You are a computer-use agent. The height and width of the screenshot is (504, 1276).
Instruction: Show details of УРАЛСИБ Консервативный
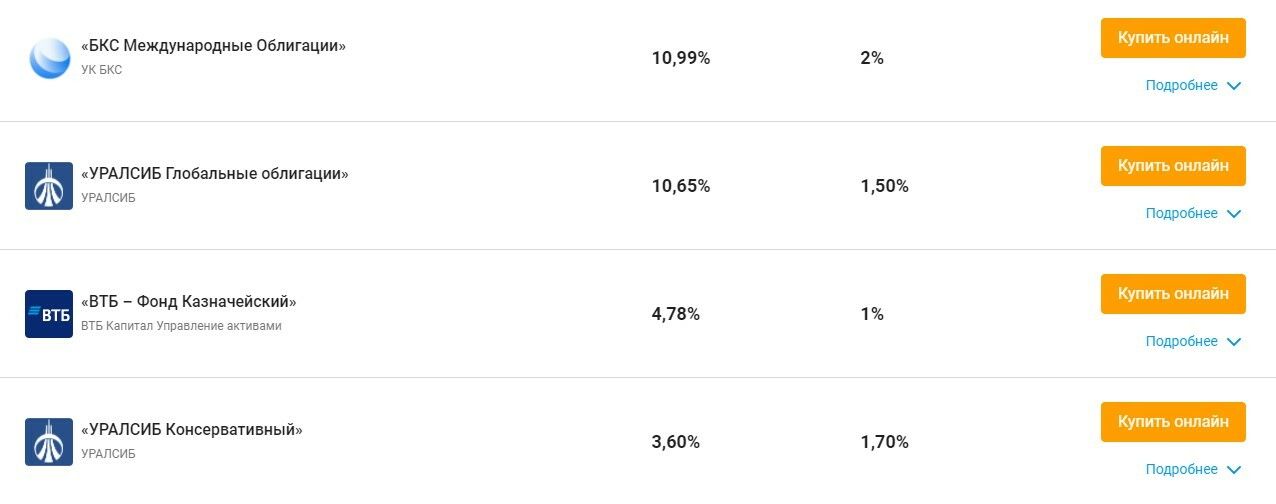click(1192, 470)
